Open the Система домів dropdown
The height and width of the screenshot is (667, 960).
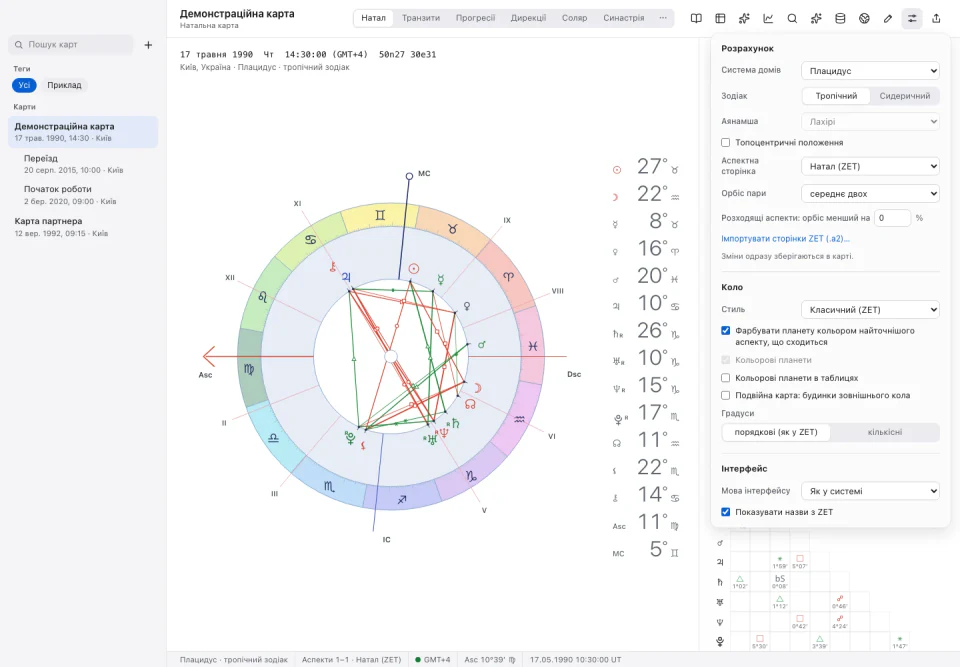(x=870, y=70)
